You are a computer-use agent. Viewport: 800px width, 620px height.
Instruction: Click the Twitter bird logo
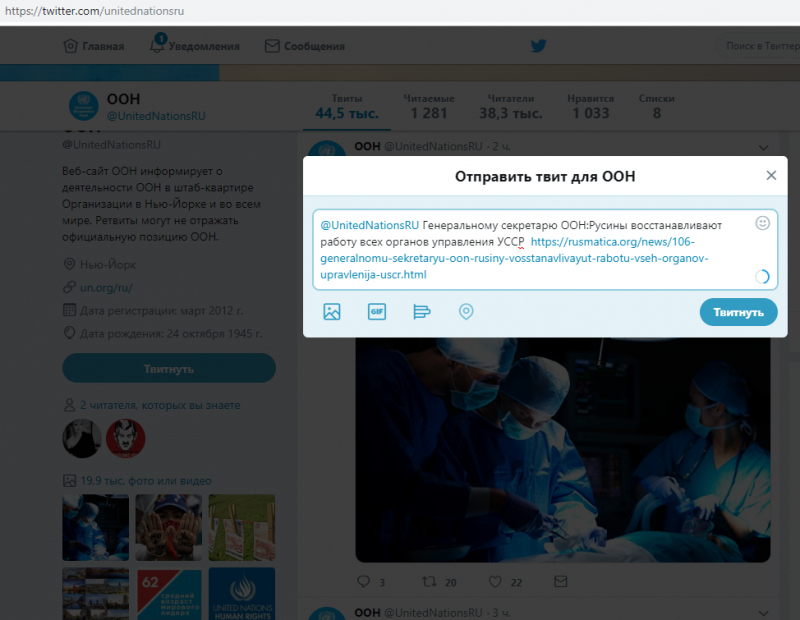tap(538, 46)
